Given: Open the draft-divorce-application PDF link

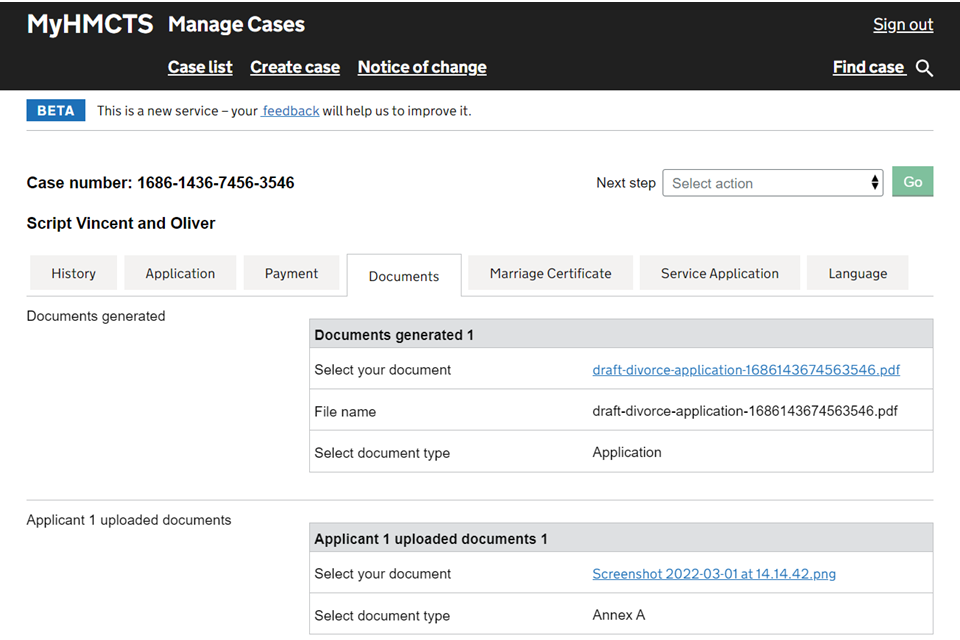Looking at the screenshot, I should 745,370.
